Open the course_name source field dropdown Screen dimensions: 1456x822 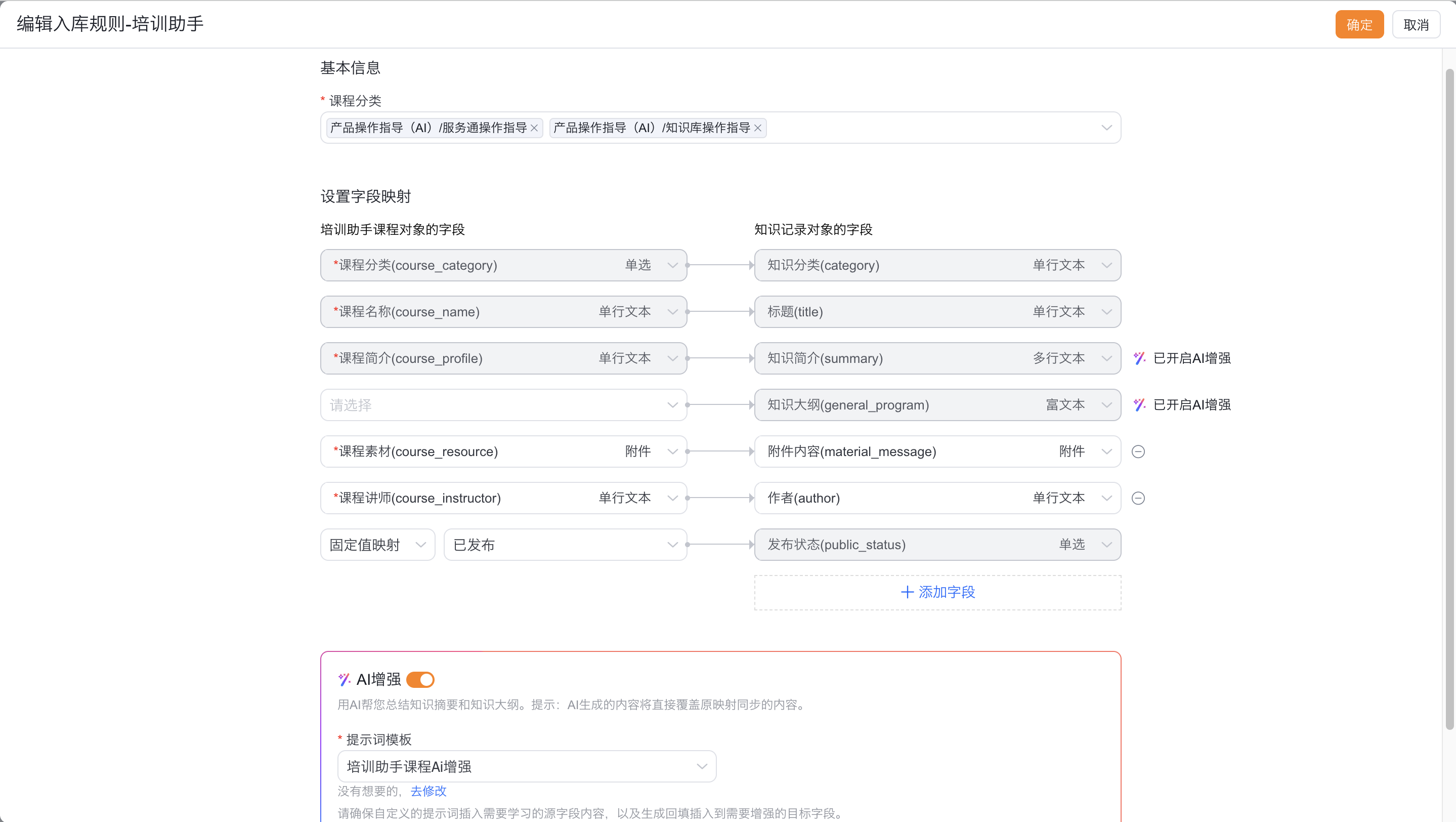503,311
